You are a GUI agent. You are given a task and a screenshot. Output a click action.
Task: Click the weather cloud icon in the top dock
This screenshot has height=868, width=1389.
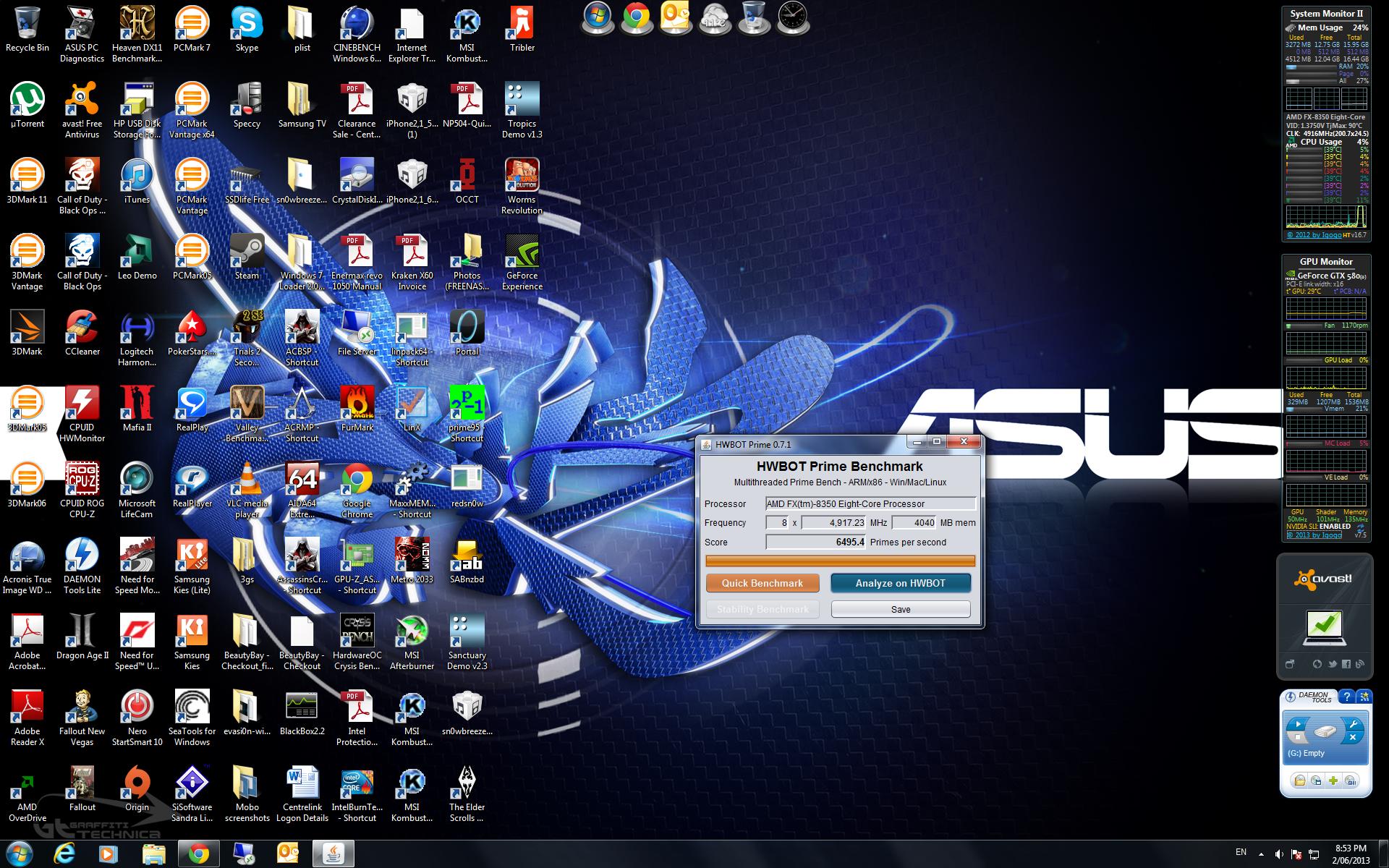(714, 17)
